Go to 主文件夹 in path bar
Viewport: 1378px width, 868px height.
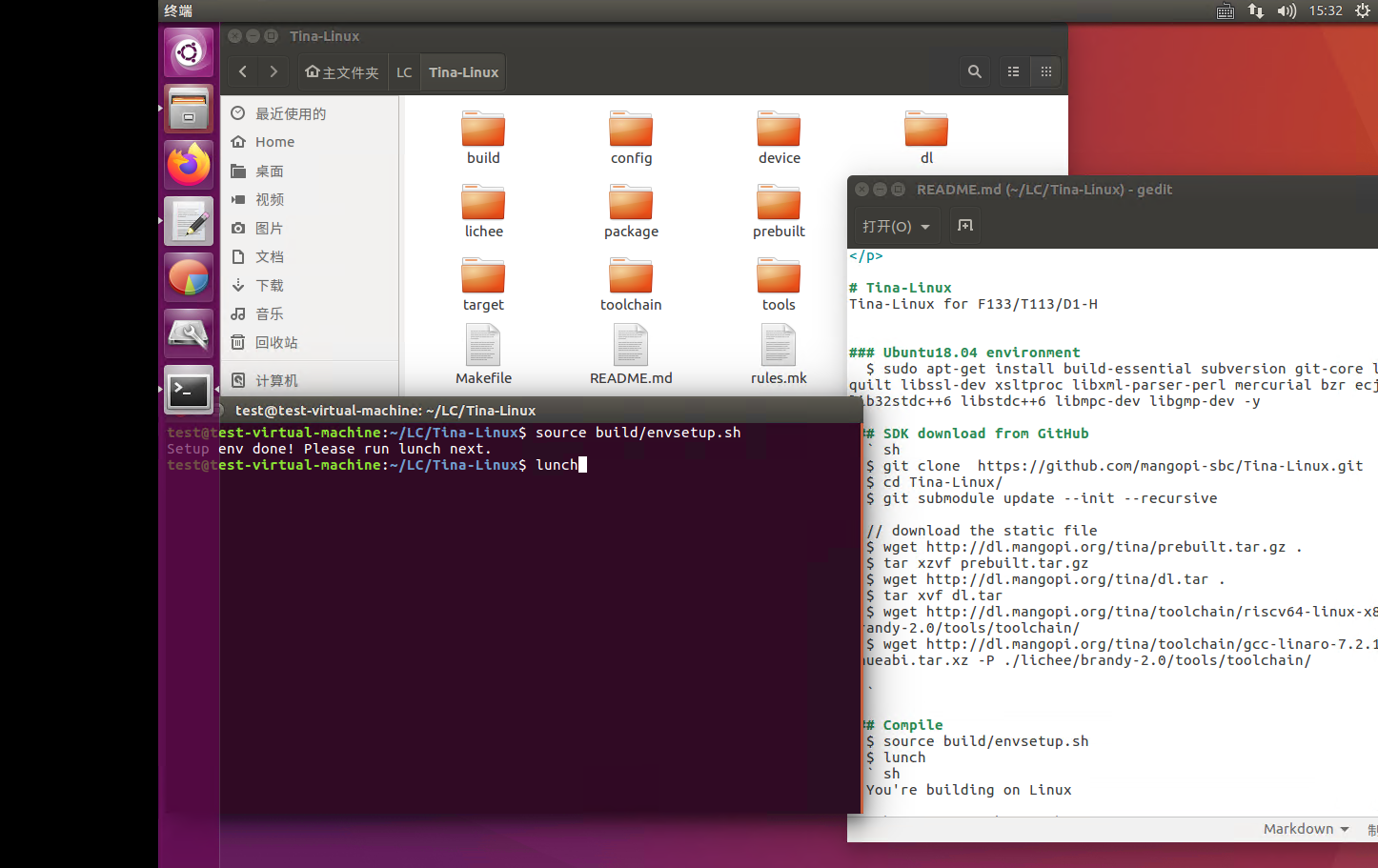341,71
